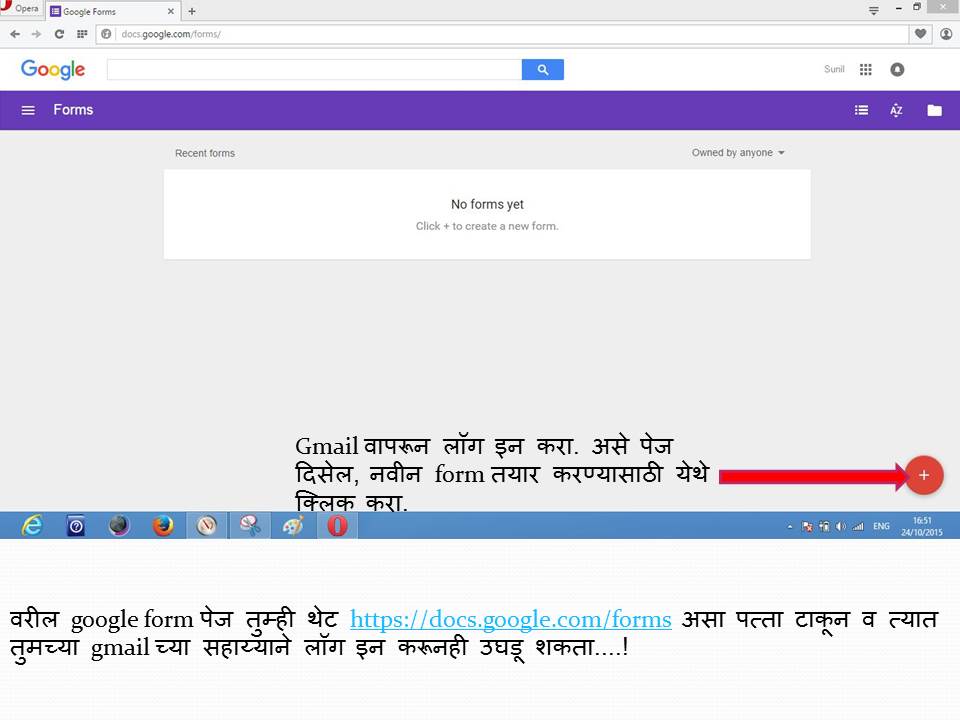The height and width of the screenshot is (720, 960).
Task: Open the Paint taskbar icon
Action: coord(293,525)
